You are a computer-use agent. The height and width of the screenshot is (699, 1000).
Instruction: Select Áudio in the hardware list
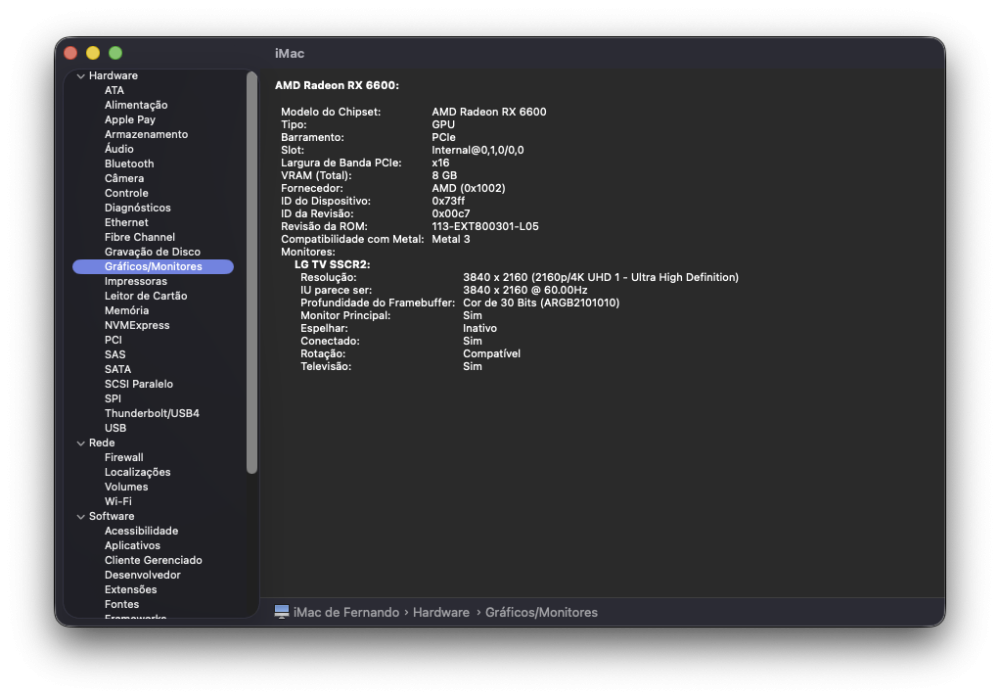click(119, 149)
